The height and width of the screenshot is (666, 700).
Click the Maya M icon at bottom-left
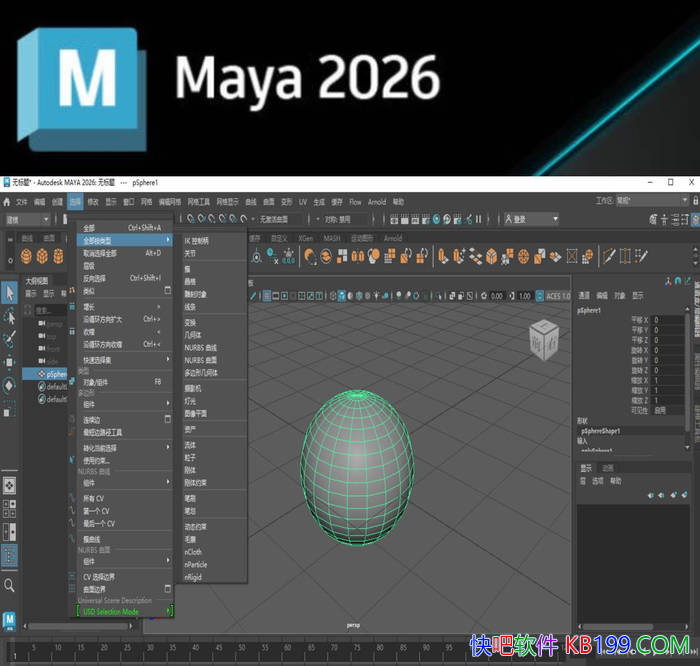pos(9,620)
